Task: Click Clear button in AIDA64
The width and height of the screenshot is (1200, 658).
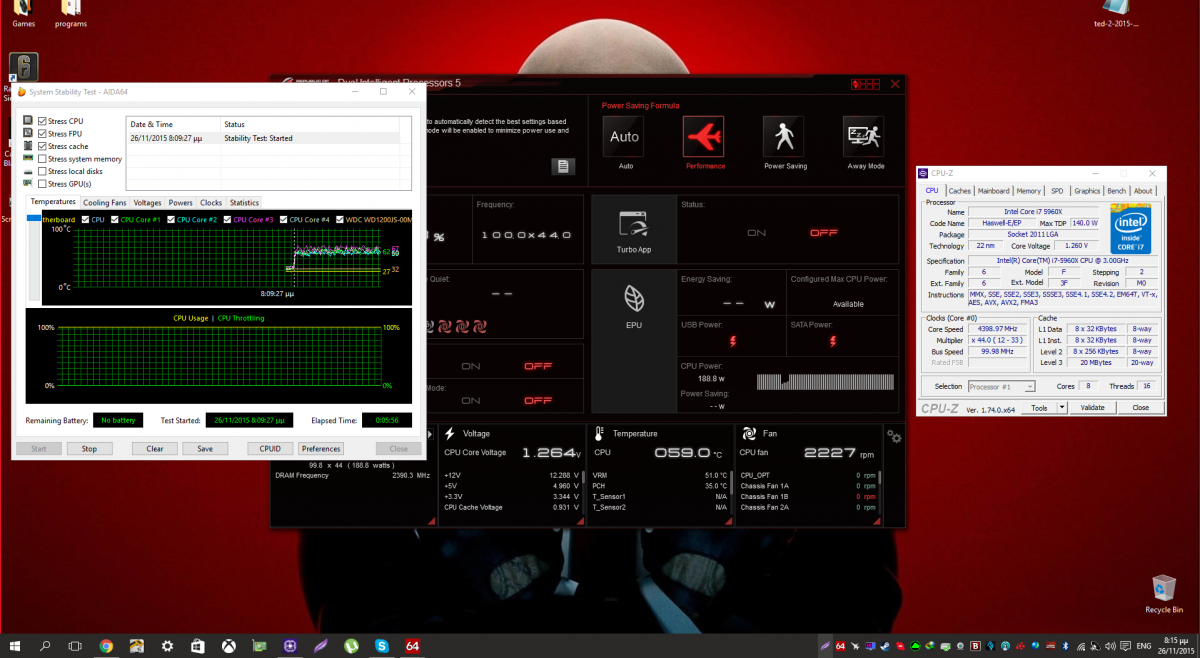Action: (x=154, y=449)
